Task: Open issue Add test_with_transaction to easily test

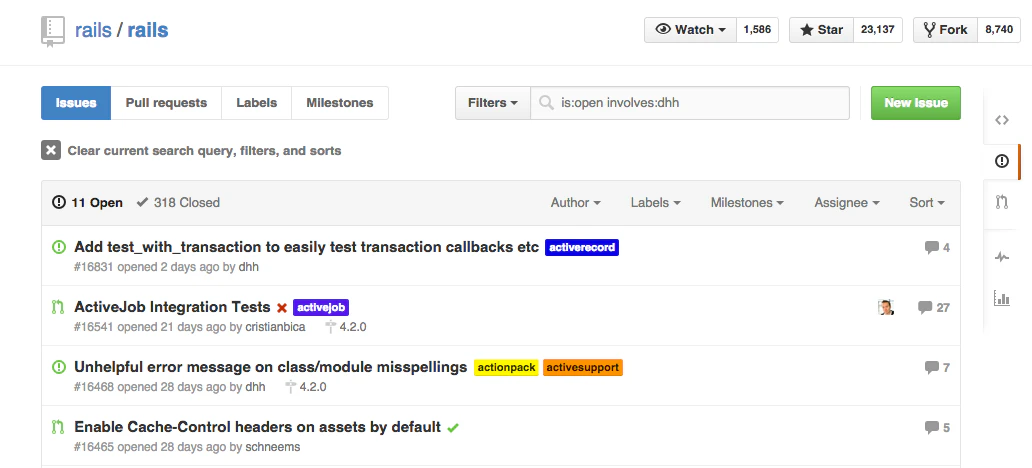Action: 307,247
